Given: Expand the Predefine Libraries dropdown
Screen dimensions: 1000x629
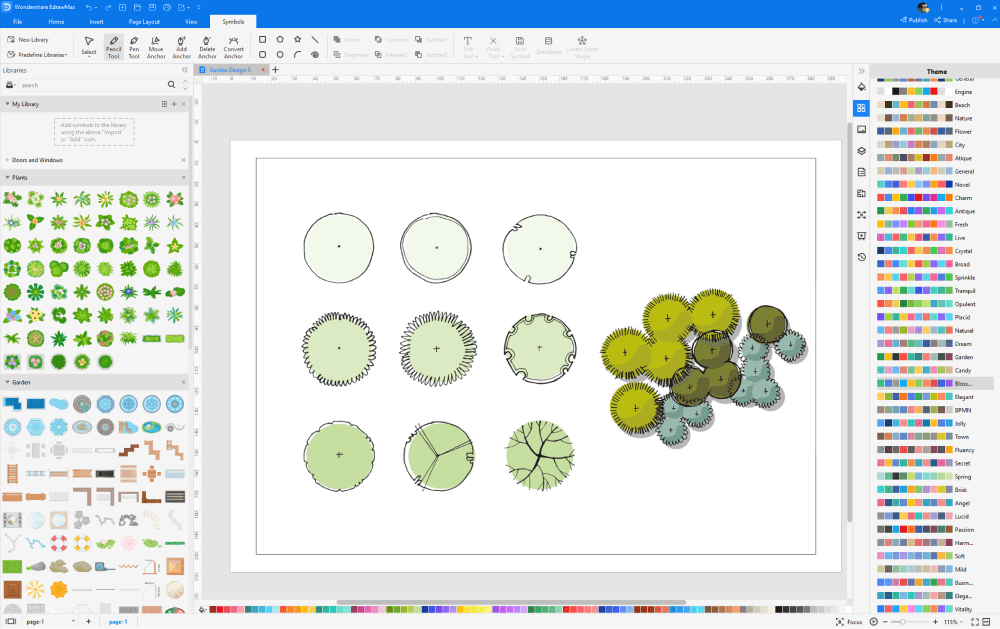Looking at the screenshot, I should 39,55.
